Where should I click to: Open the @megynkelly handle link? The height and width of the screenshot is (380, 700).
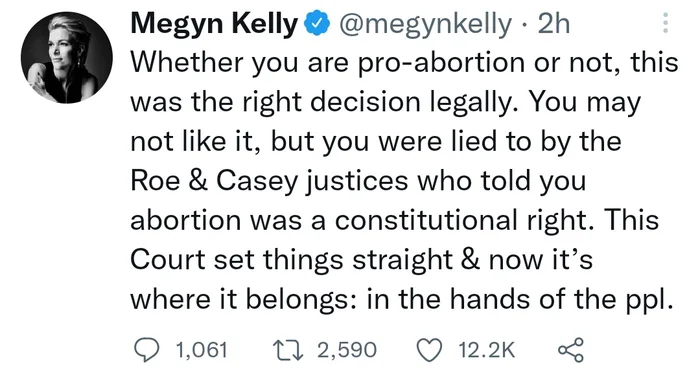click(x=425, y=24)
